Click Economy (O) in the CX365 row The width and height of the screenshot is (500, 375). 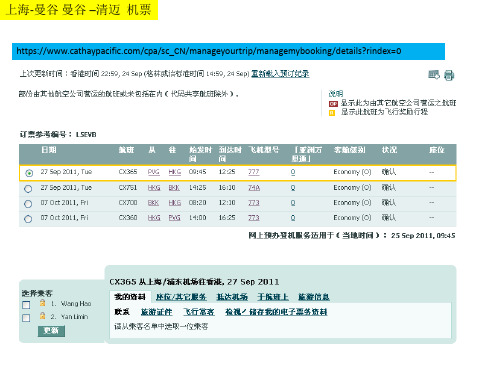coord(352,172)
